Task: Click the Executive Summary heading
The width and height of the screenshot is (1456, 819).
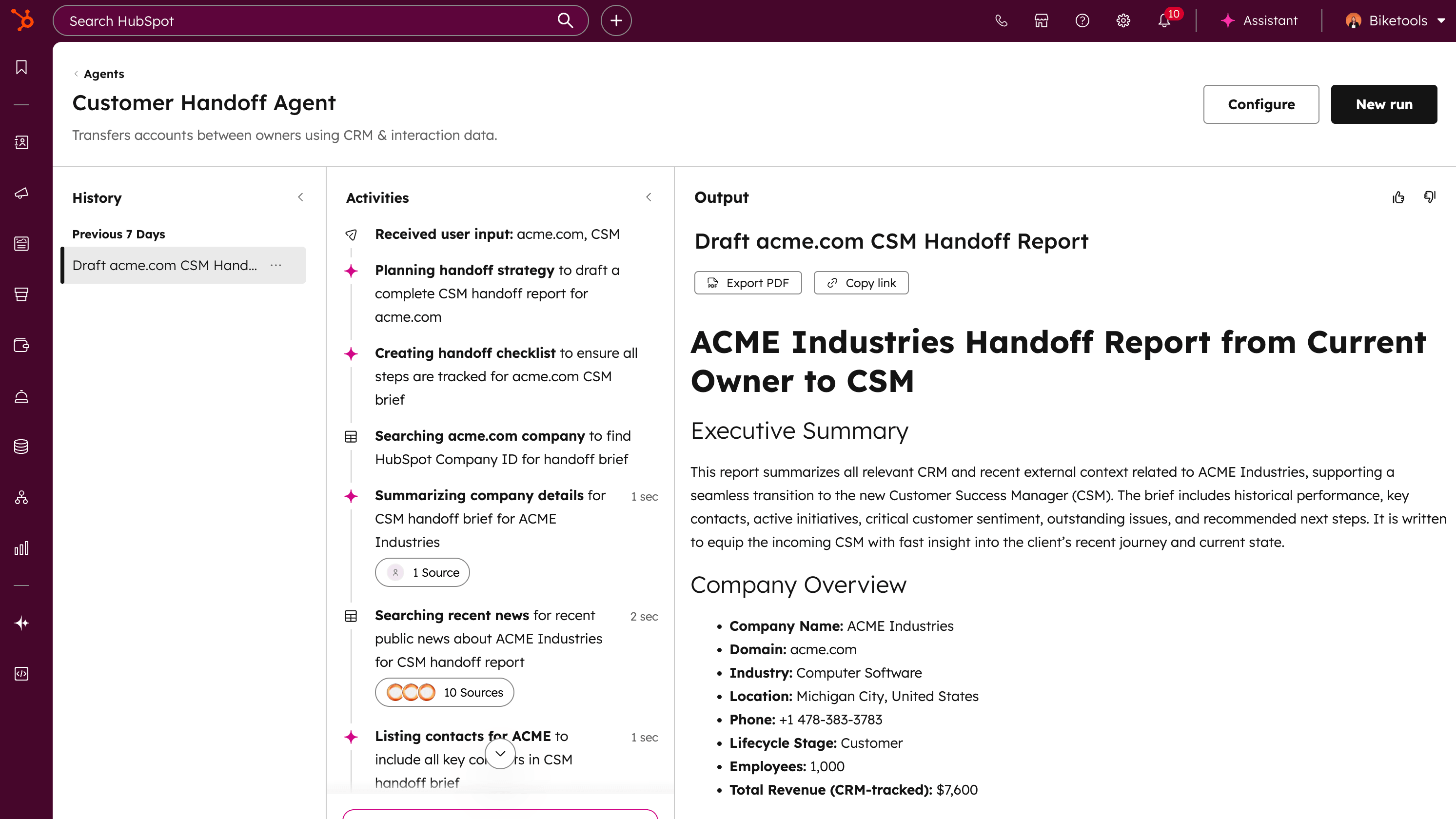Action: pyautogui.click(x=799, y=430)
